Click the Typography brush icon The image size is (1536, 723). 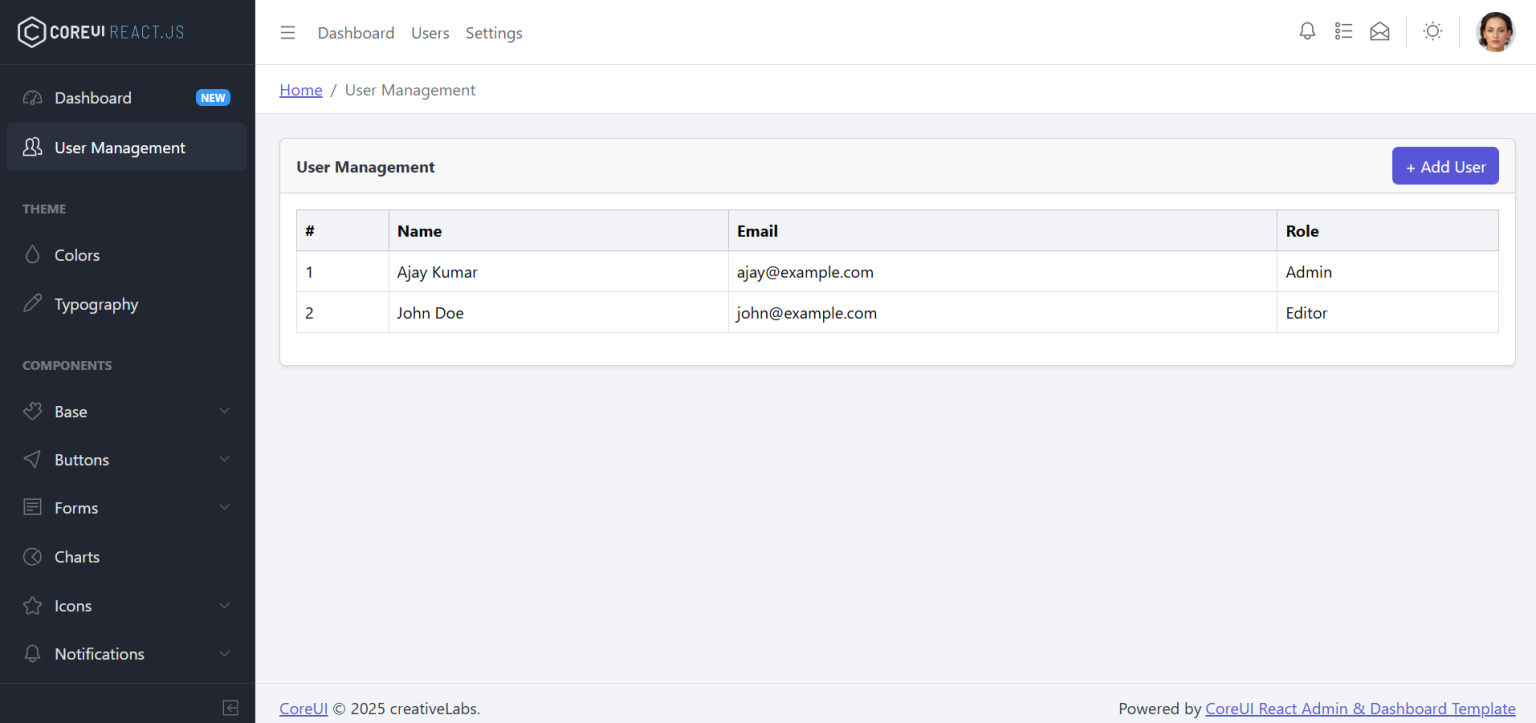coord(32,304)
